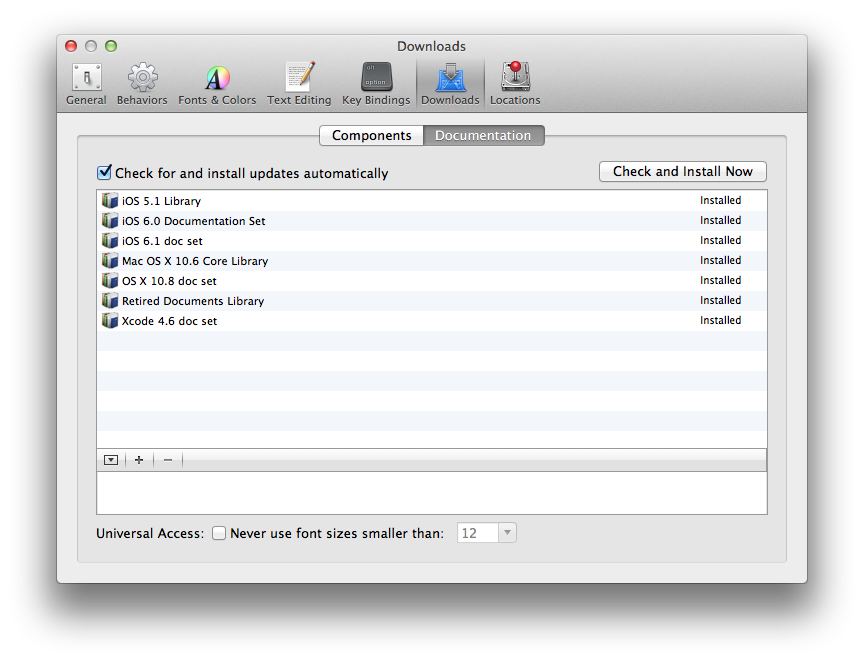Screen dimensions: 864x662
Task: Click the minus button to remove a doc set
Action: point(168,460)
